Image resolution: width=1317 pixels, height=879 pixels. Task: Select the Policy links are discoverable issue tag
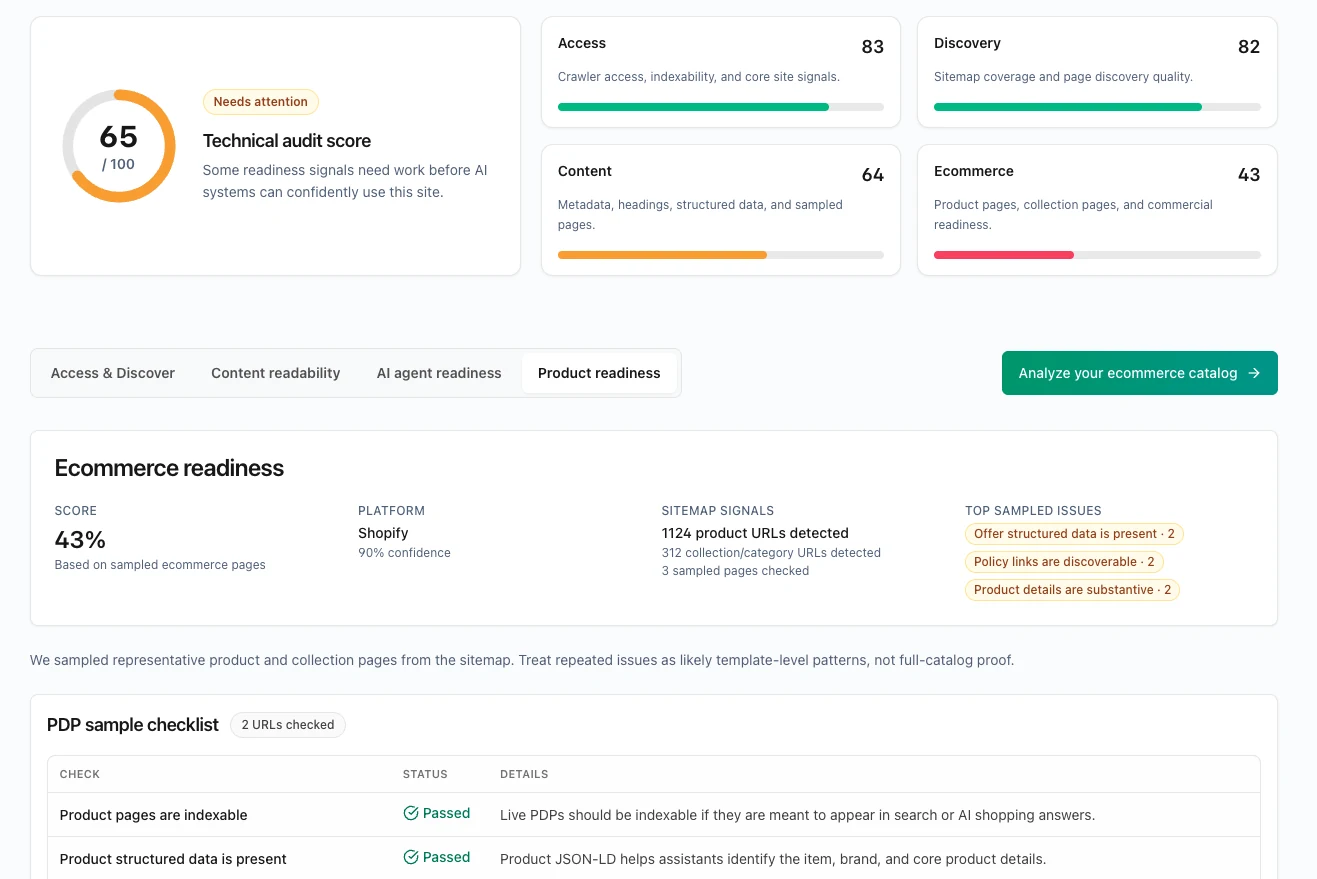[1064, 562]
